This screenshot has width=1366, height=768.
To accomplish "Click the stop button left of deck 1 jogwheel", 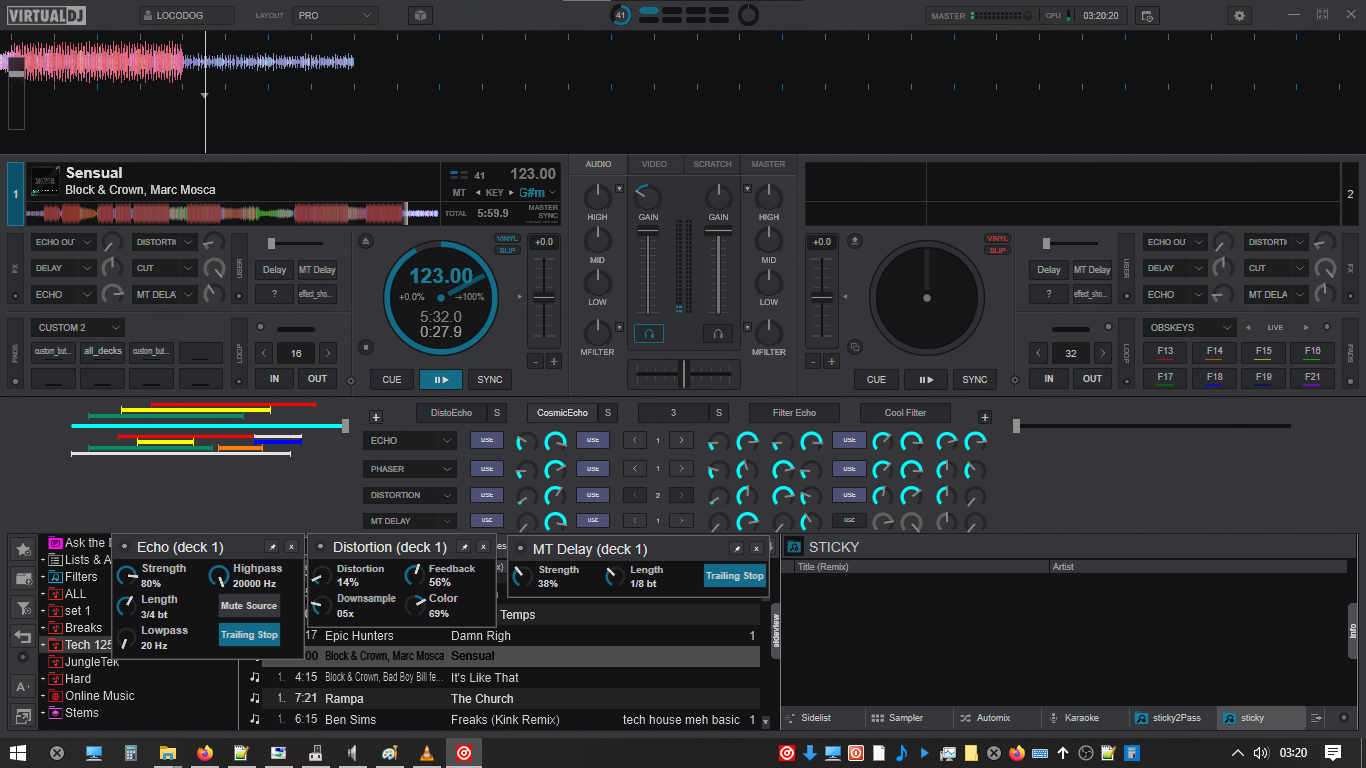I will 366,347.
